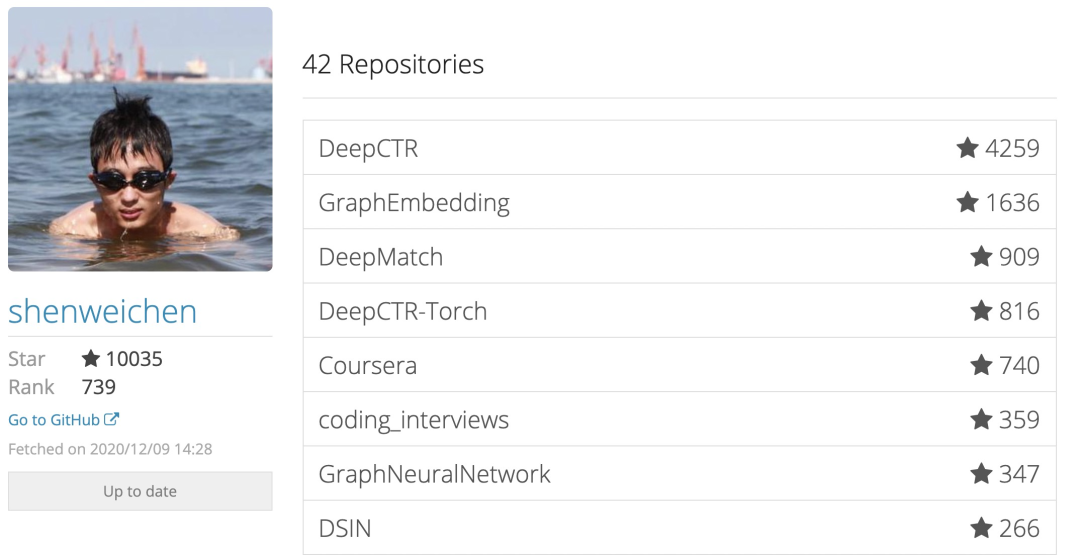Click the star icon on GraphNeuralNetwork row
The width and height of the screenshot is (1080, 555).
(x=981, y=473)
